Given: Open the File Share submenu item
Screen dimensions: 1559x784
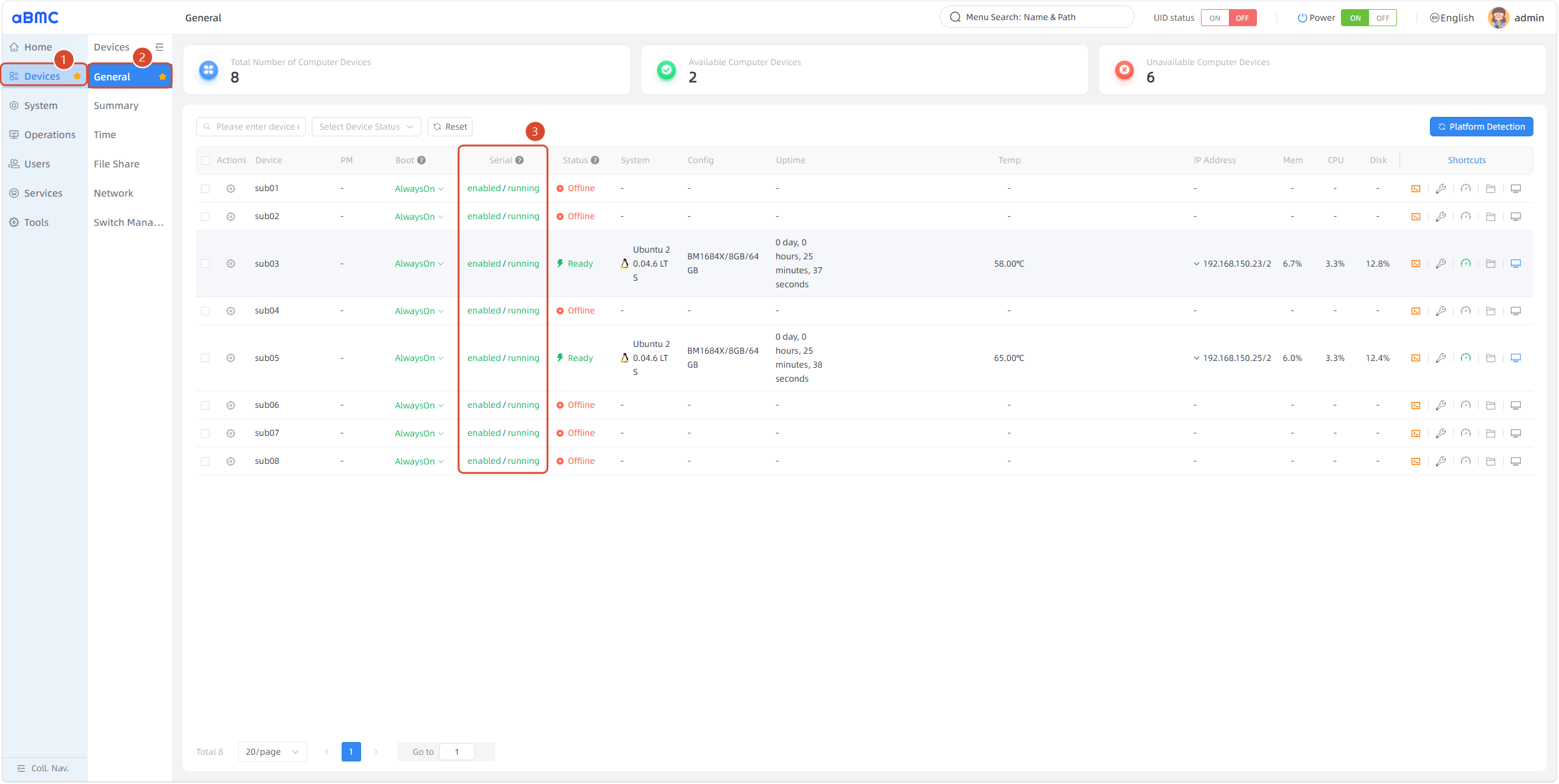Looking at the screenshot, I should click(130, 164).
